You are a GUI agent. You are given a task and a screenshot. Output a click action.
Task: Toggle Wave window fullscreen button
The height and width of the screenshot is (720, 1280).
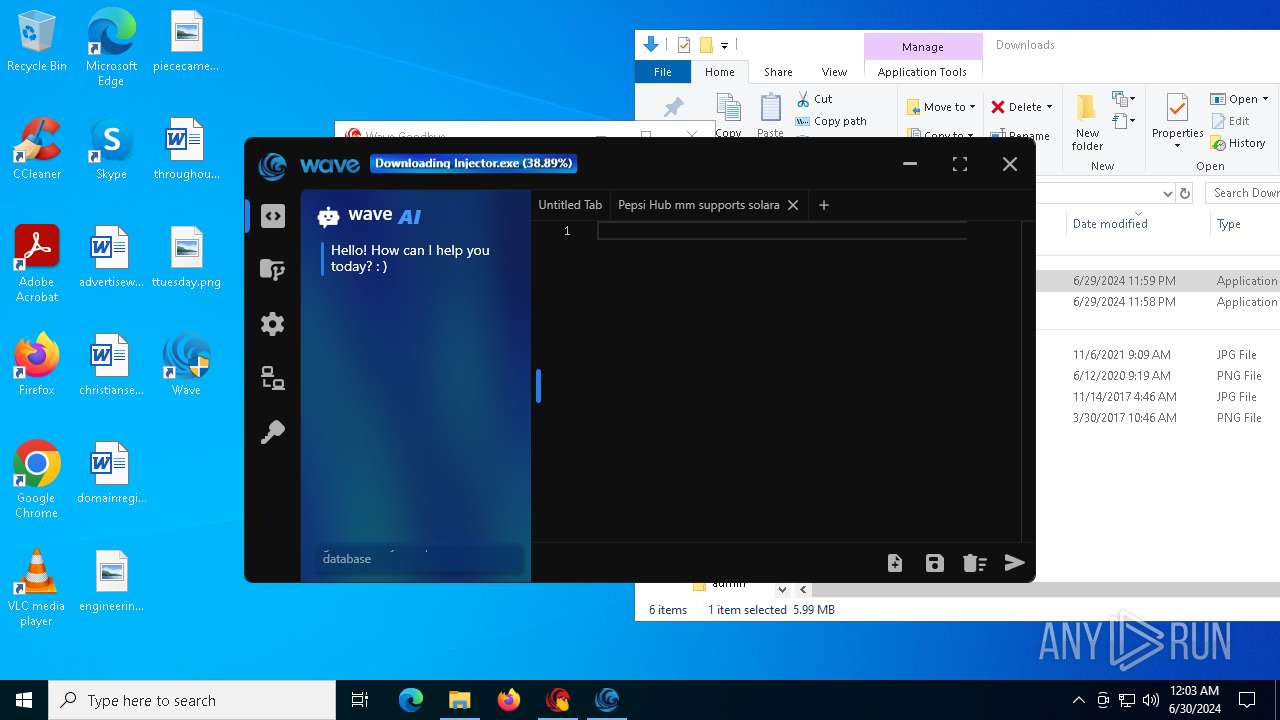tap(960, 164)
